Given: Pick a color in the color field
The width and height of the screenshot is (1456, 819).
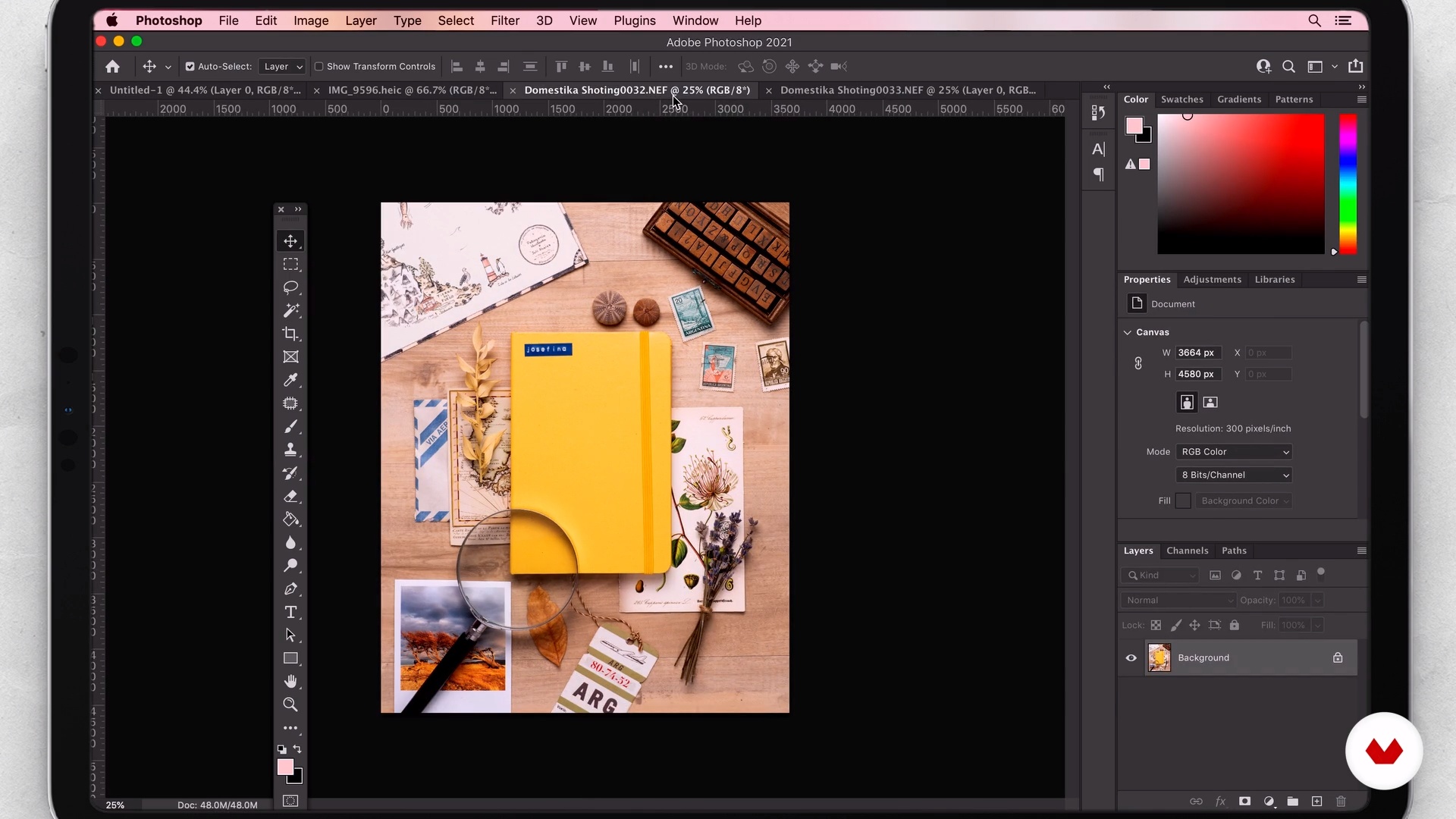Looking at the screenshot, I should (1241, 184).
